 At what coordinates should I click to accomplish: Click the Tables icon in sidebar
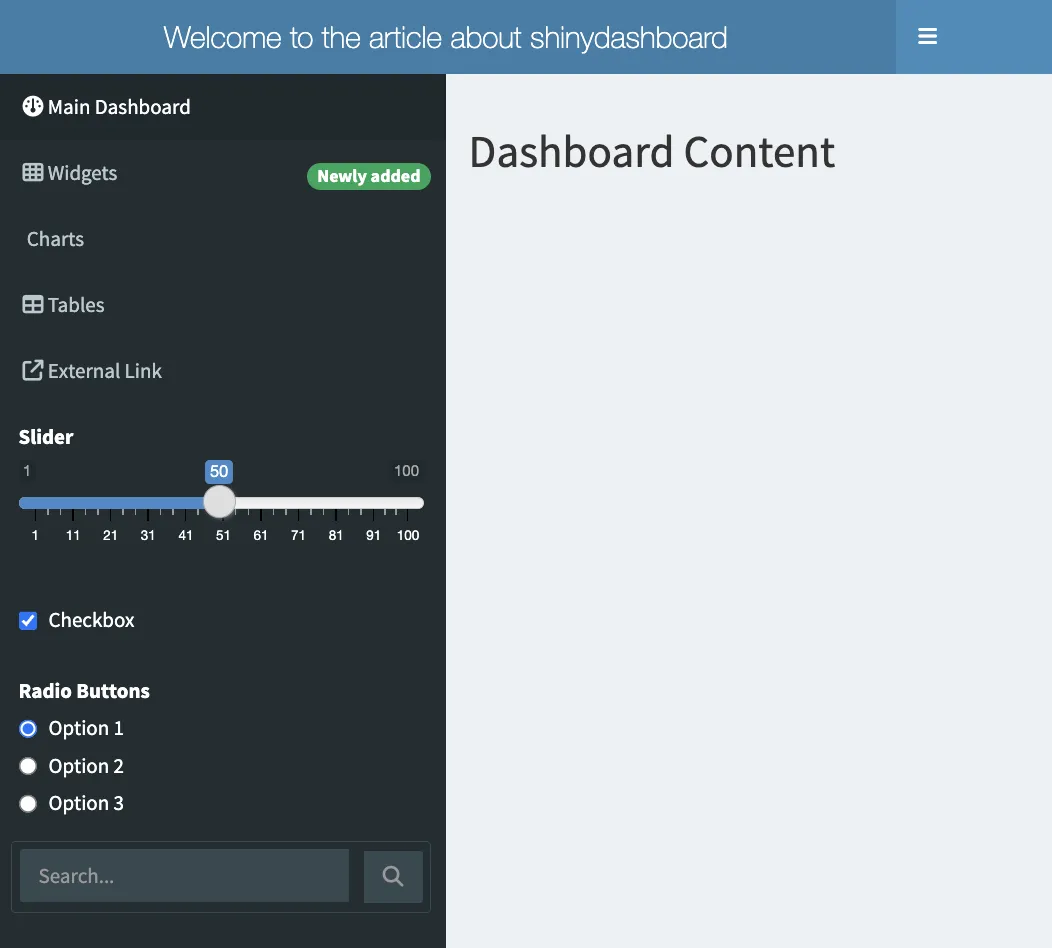coord(32,305)
